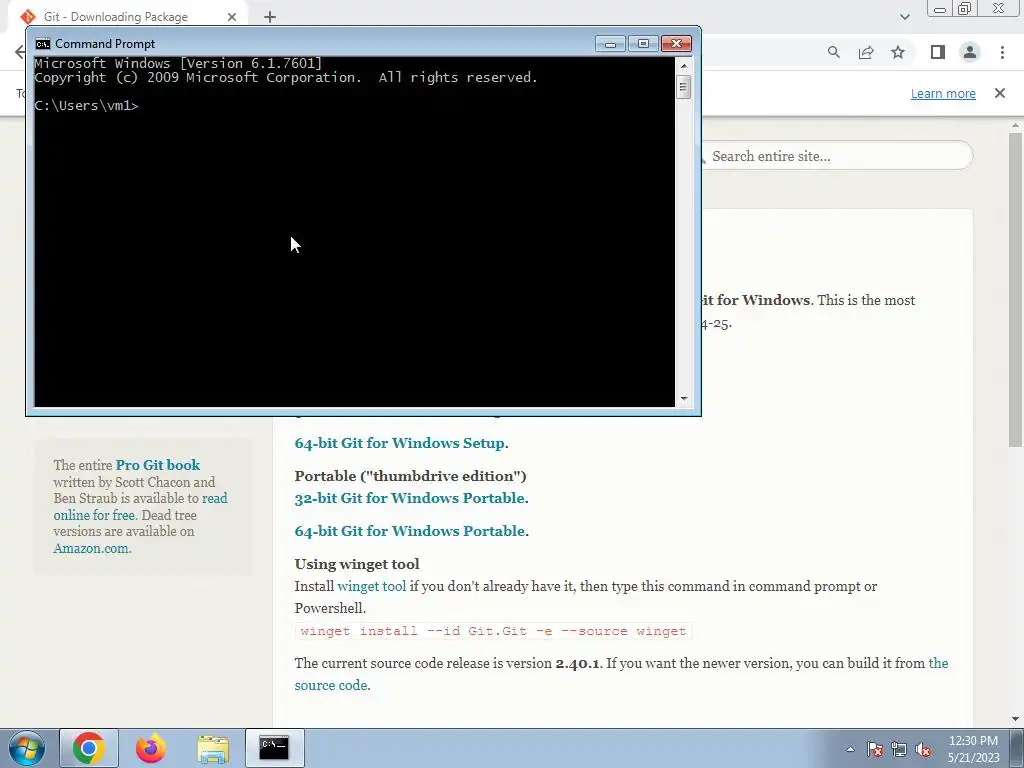The image size is (1024, 768).
Task: Click the browser page vertical scrollbar thumb
Action: pos(1015,289)
